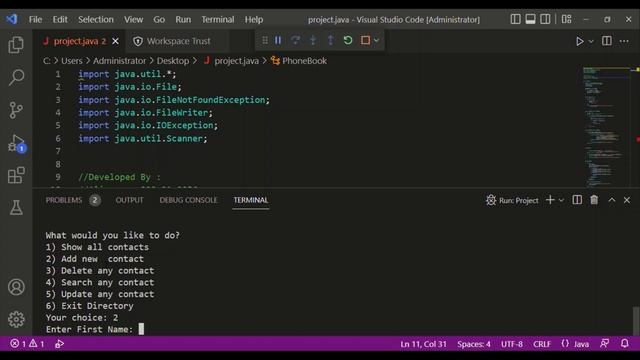The height and width of the screenshot is (360, 640).
Task: Open the View menu
Action: (x=133, y=20)
